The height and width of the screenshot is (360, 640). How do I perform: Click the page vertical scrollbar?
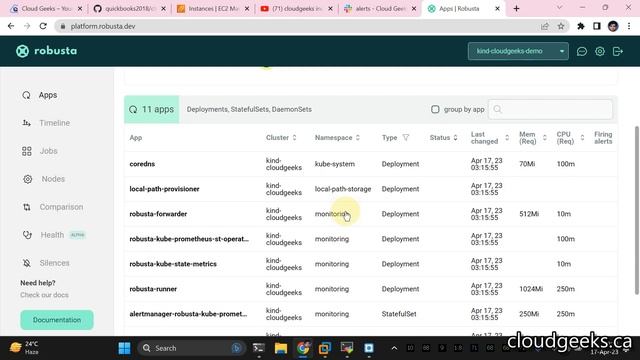tap(636, 210)
